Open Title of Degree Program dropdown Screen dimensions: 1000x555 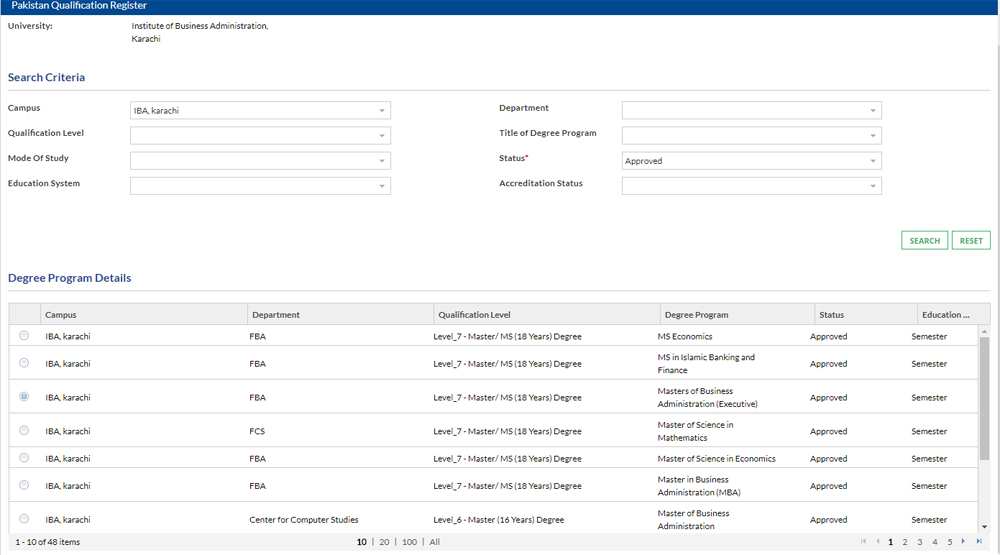(x=751, y=135)
